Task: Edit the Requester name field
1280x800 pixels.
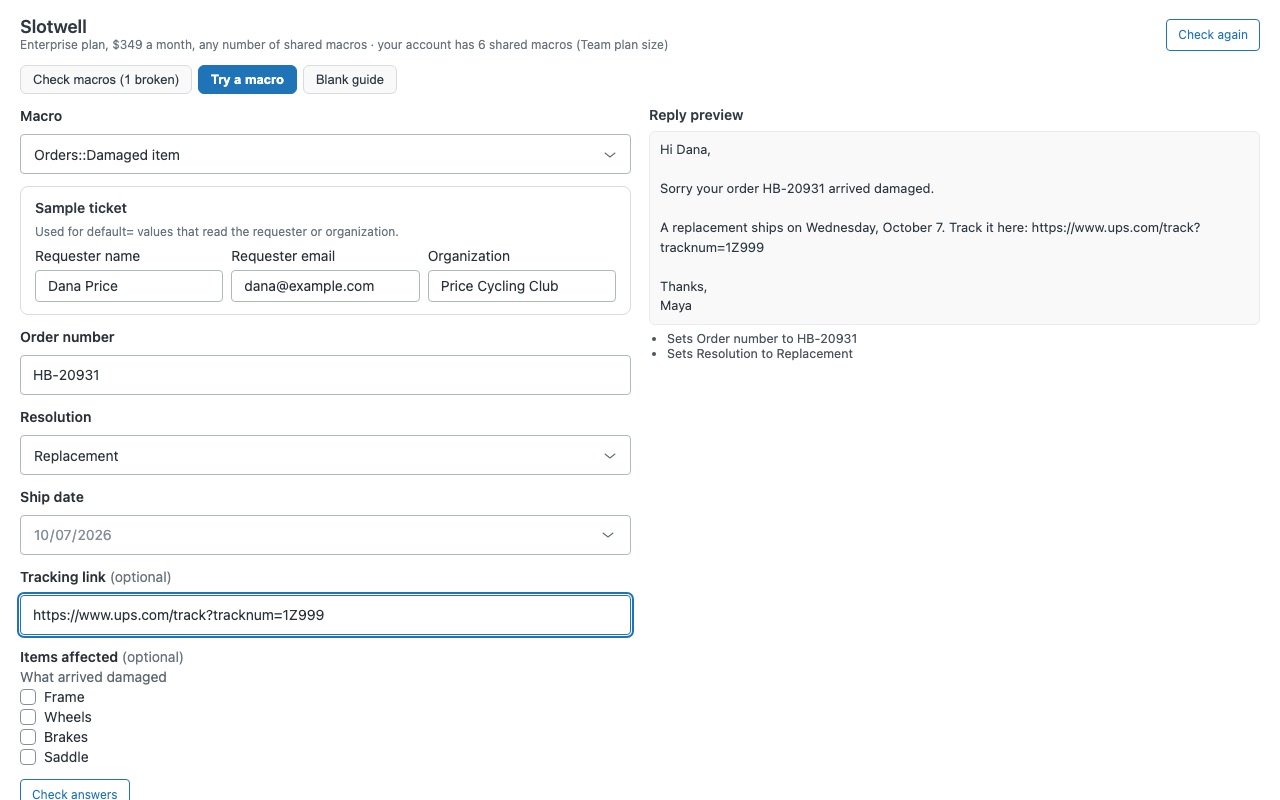Action: pos(129,286)
